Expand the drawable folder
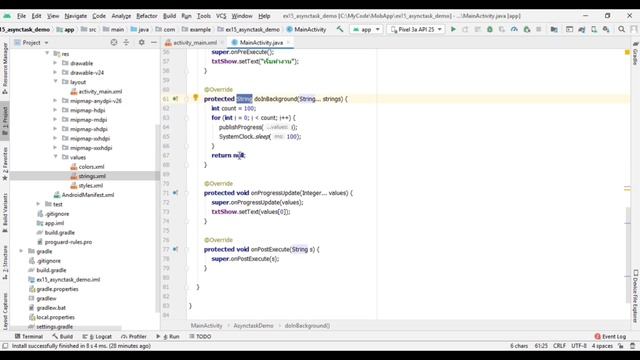The height and width of the screenshot is (360, 640). [x=55, y=63]
